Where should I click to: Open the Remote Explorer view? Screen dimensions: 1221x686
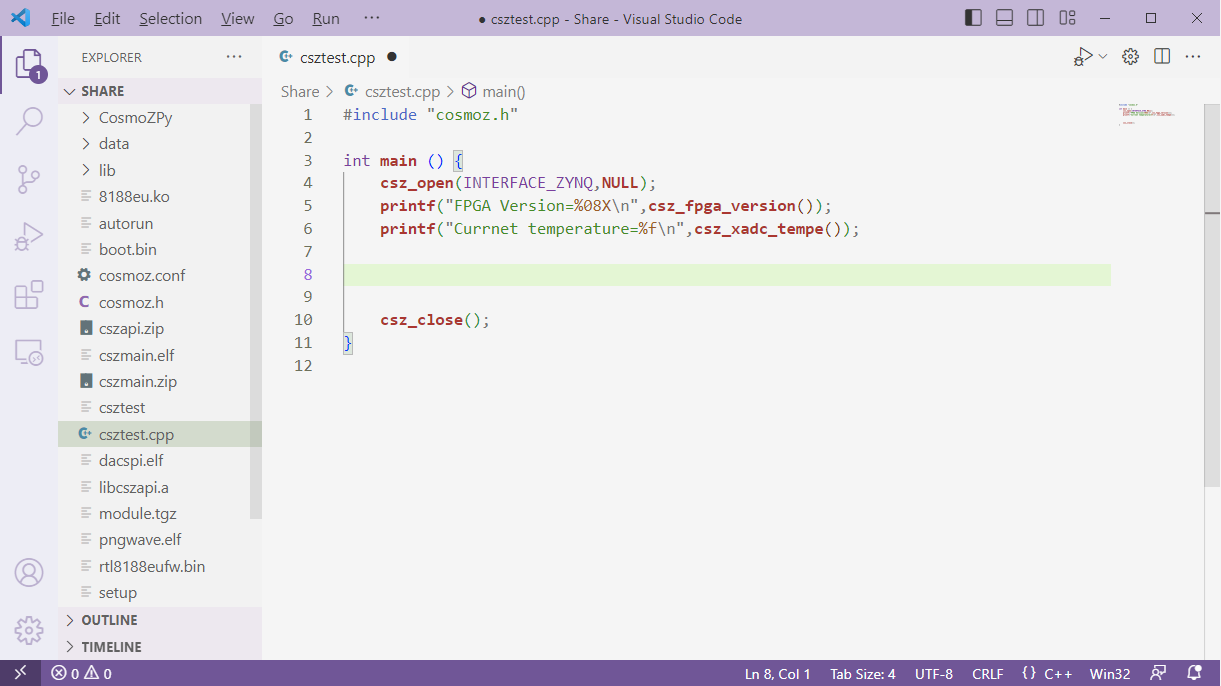tap(29, 352)
